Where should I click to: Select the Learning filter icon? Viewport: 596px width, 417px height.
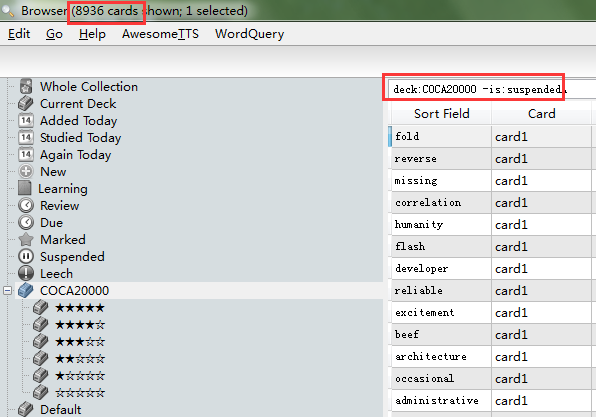(25, 188)
